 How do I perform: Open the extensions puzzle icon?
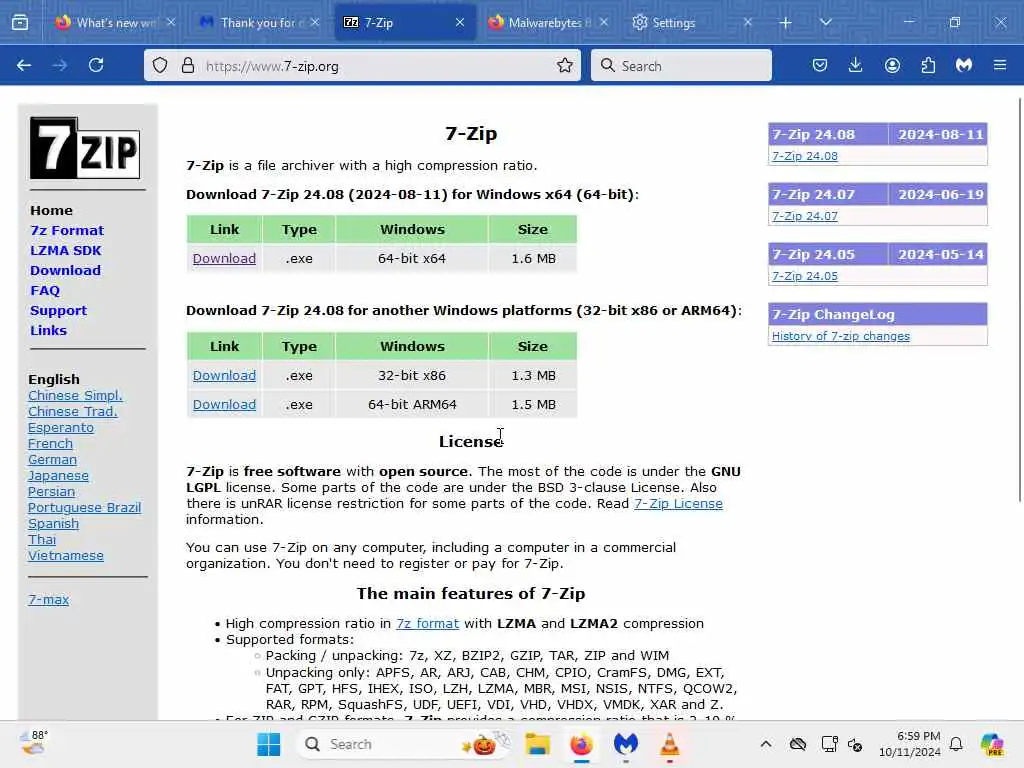click(x=928, y=65)
